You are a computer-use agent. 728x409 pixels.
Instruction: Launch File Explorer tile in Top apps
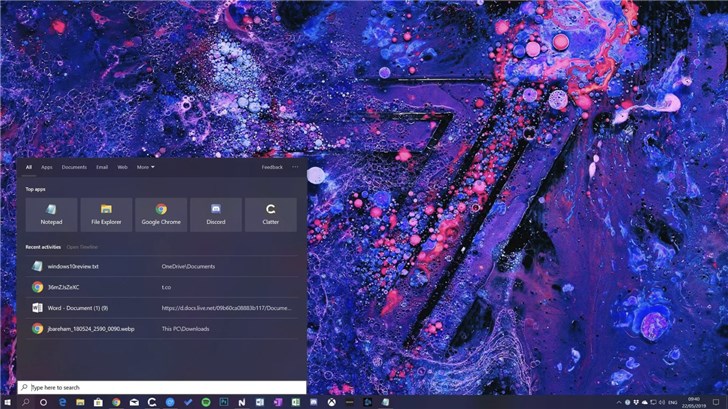(106, 214)
